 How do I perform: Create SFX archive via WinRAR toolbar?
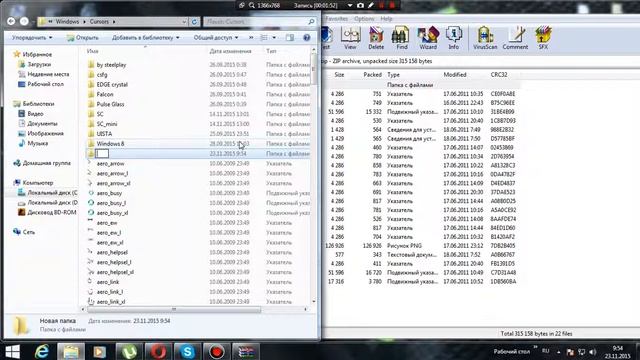[543, 38]
